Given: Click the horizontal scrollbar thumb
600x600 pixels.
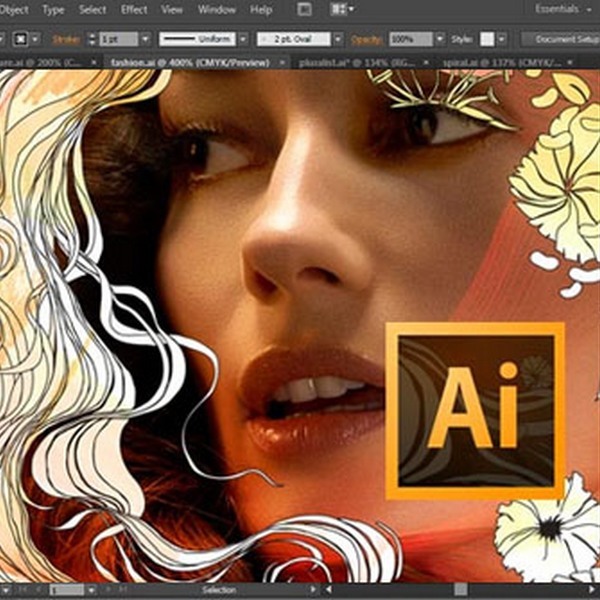Looking at the screenshot, I should click(x=460, y=591).
